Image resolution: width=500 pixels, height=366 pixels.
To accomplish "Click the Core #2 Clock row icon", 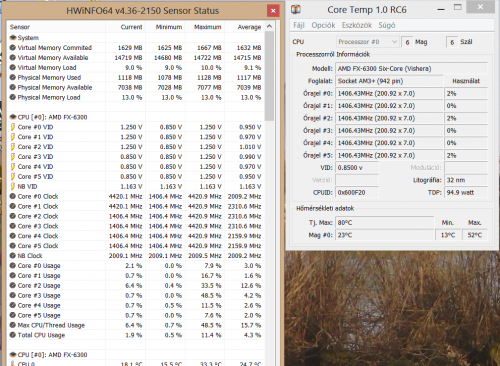I will (x=13, y=216).
